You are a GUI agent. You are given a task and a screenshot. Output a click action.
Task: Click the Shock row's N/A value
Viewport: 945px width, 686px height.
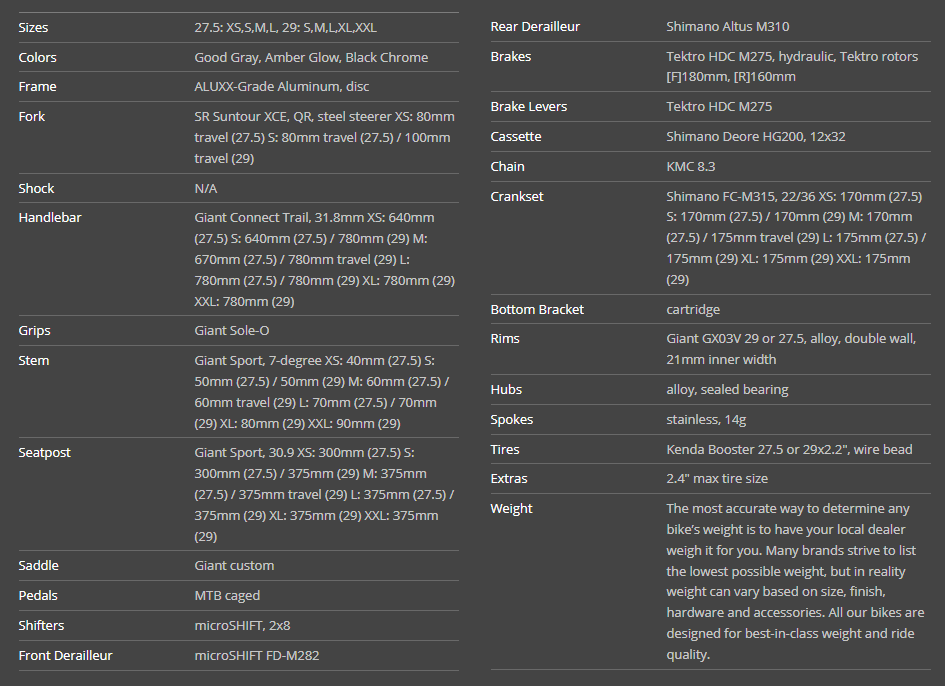pyautogui.click(x=205, y=188)
